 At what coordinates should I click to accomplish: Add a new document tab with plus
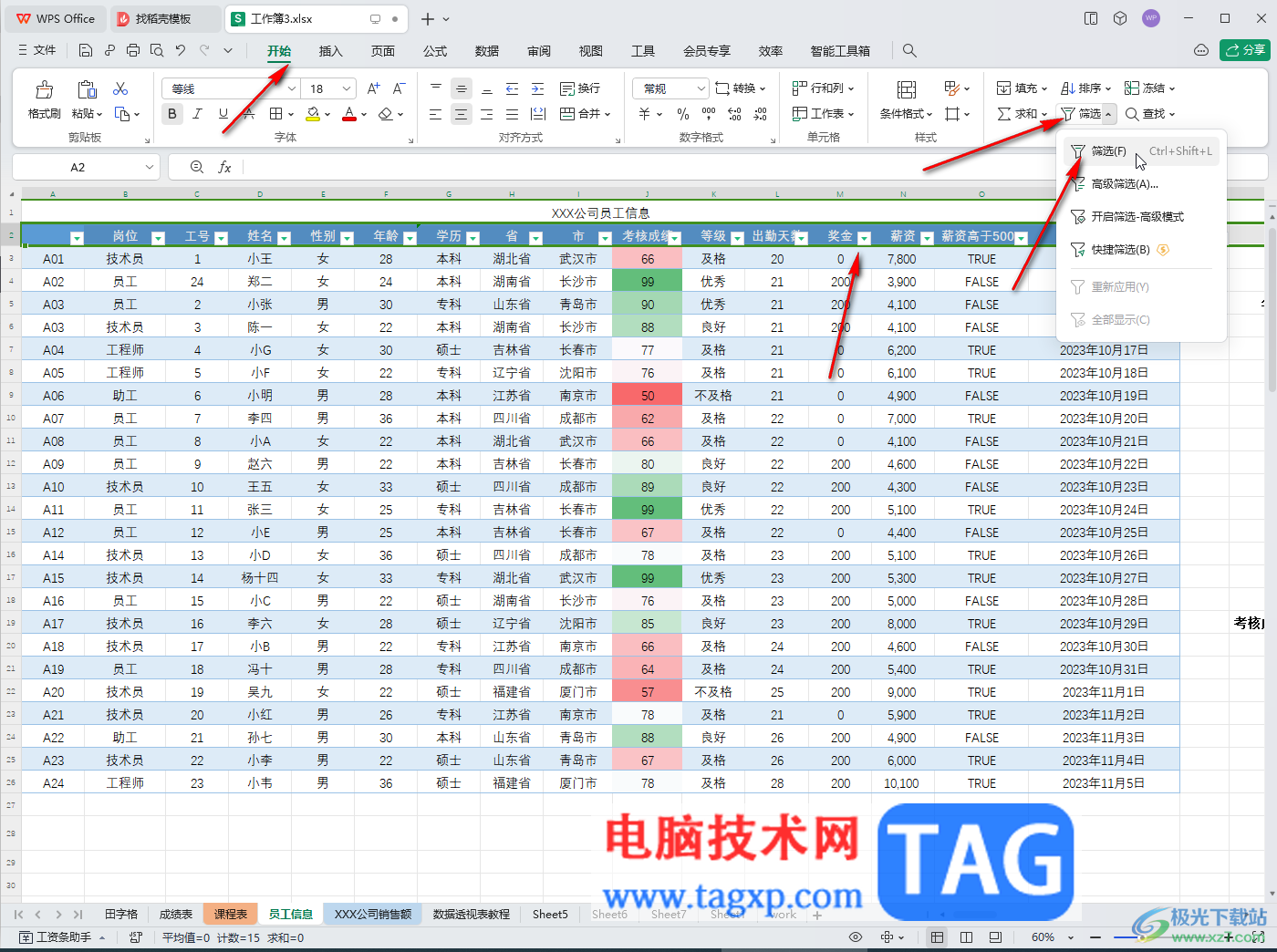point(428,19)
